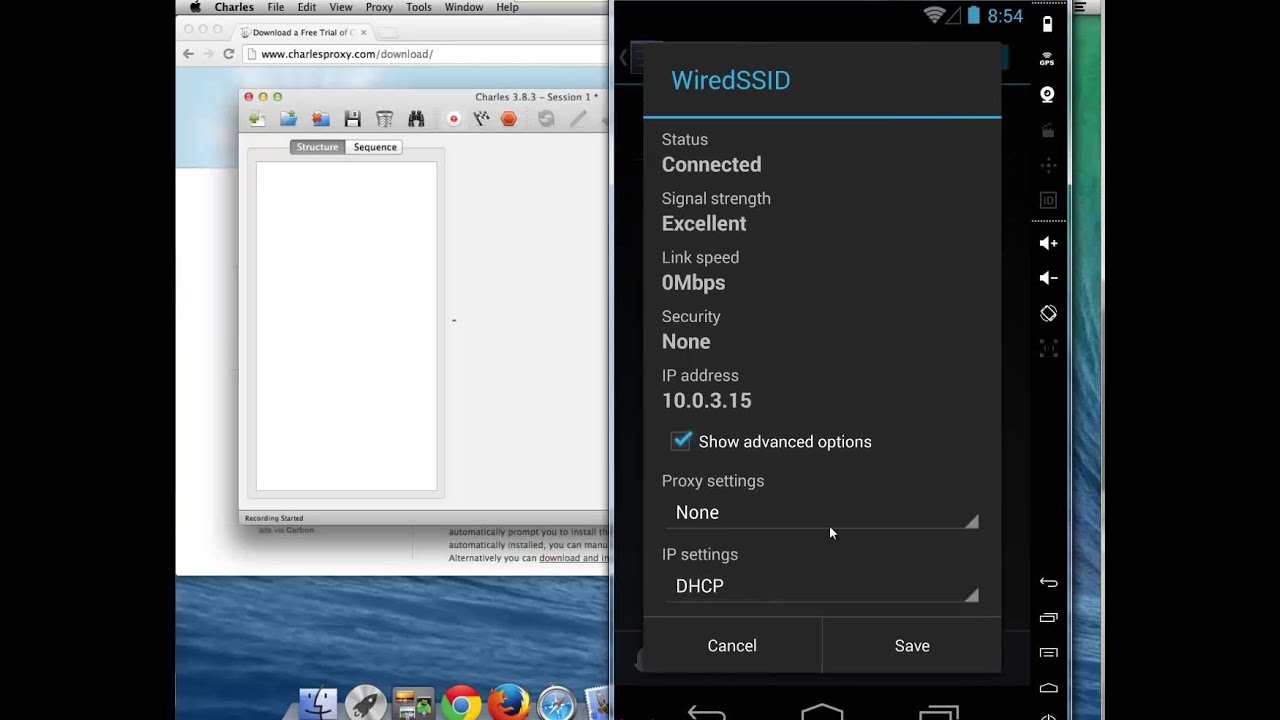1280x720 pixels.
Task: Open Safari from the Dock
Action: [556, 704]
